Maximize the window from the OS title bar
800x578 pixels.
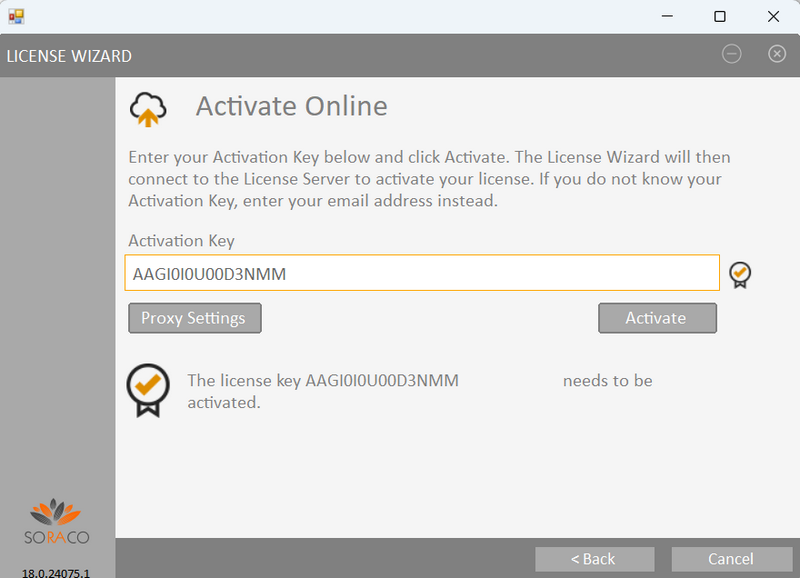click(719, 16)
